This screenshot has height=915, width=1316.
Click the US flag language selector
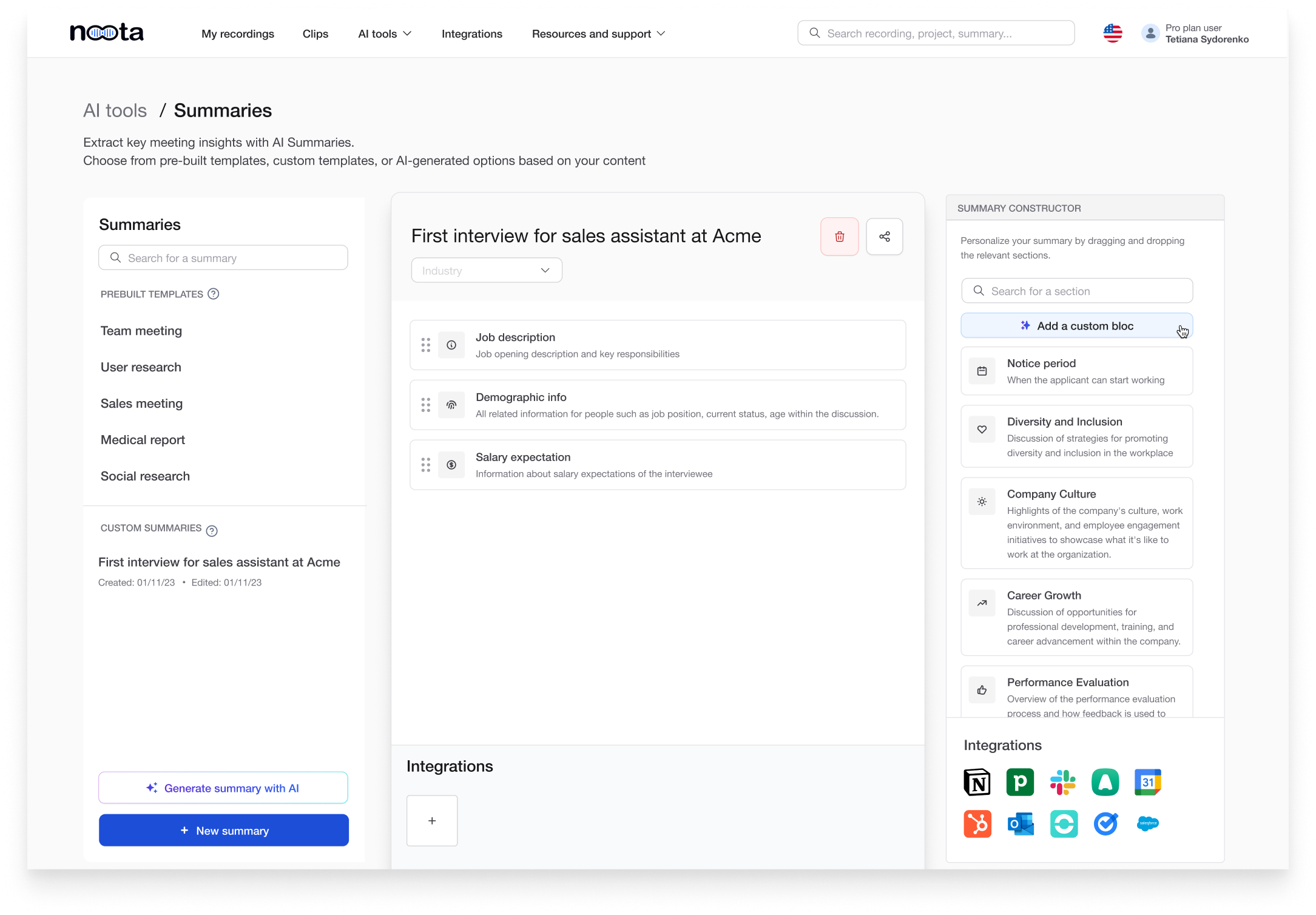1112,33
